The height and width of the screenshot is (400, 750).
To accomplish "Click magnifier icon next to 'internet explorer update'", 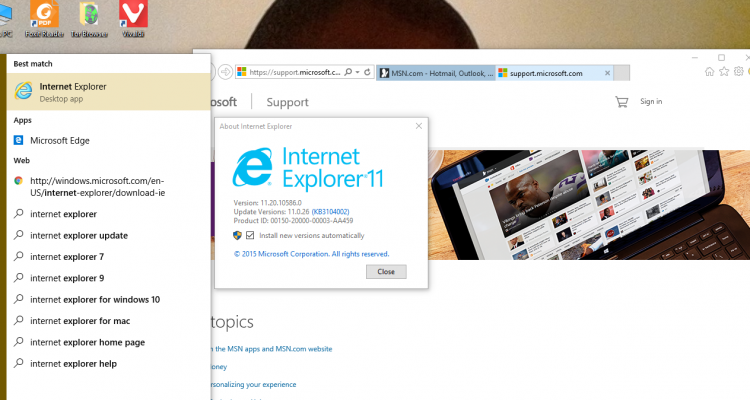I will (18, 235).
